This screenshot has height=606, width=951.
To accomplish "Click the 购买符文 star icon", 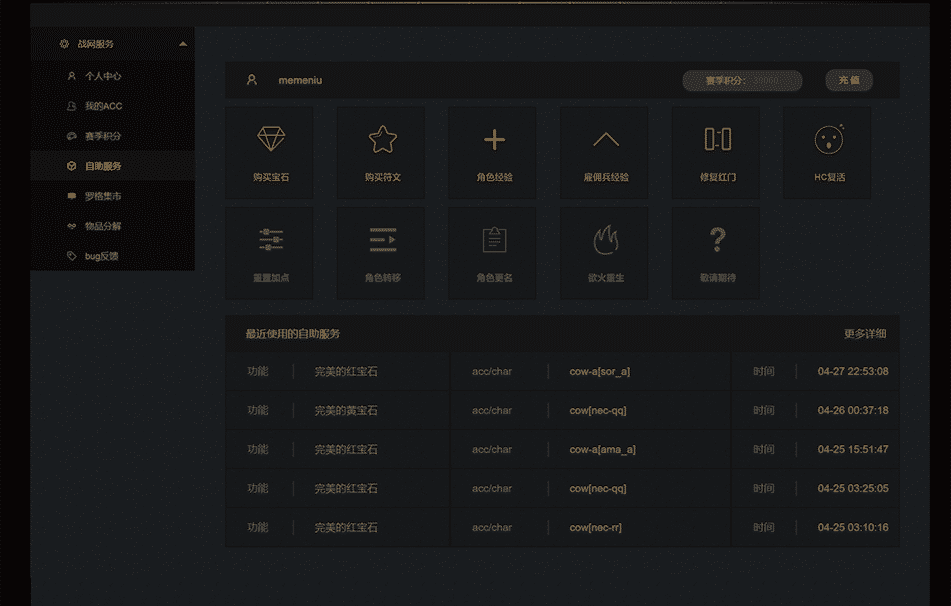I will [382, 140].
